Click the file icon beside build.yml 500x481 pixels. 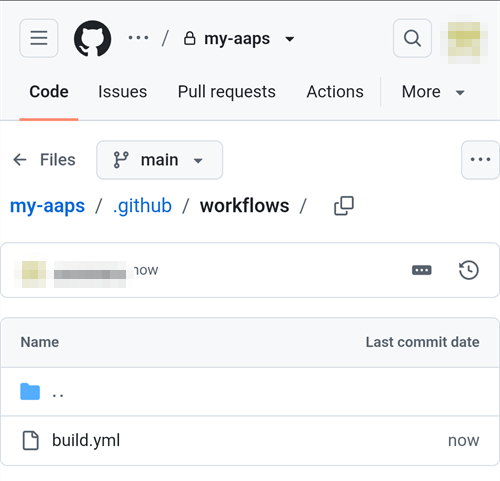30,440
